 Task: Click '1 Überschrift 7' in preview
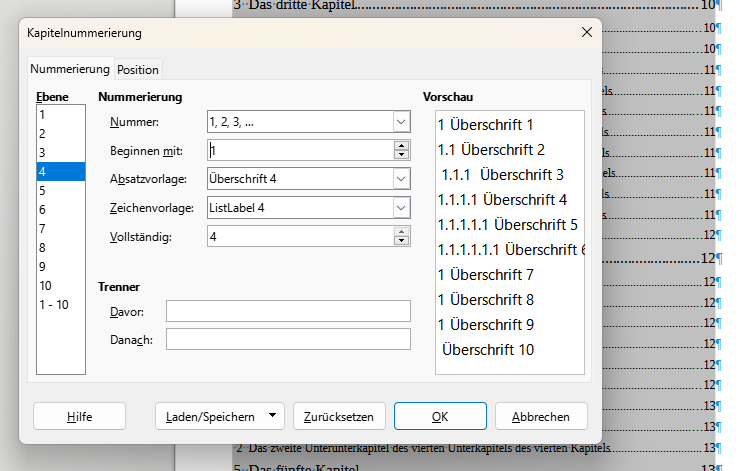point(486,275)
